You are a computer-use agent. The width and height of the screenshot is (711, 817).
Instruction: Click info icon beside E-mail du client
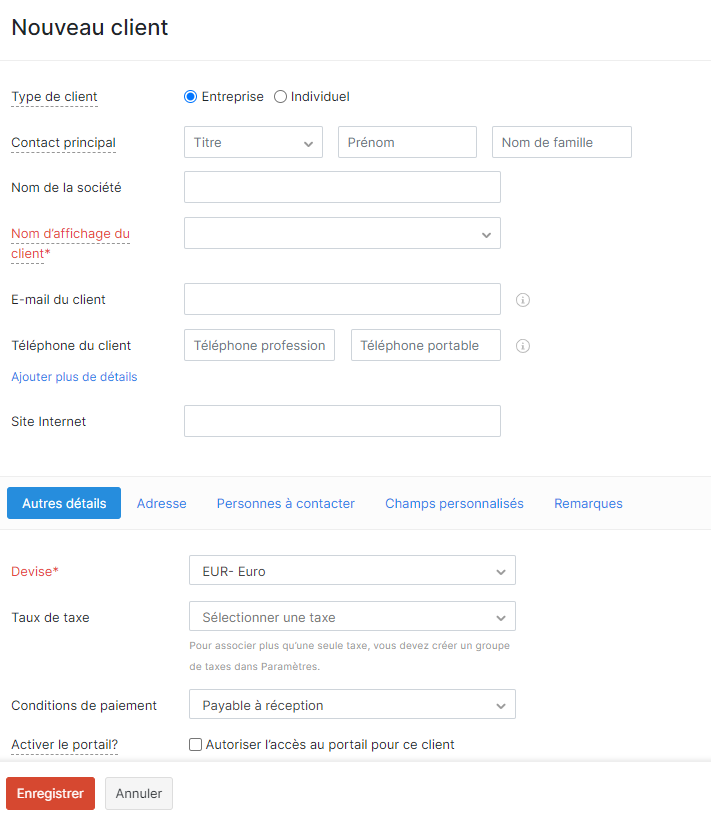tap(522, 300)
